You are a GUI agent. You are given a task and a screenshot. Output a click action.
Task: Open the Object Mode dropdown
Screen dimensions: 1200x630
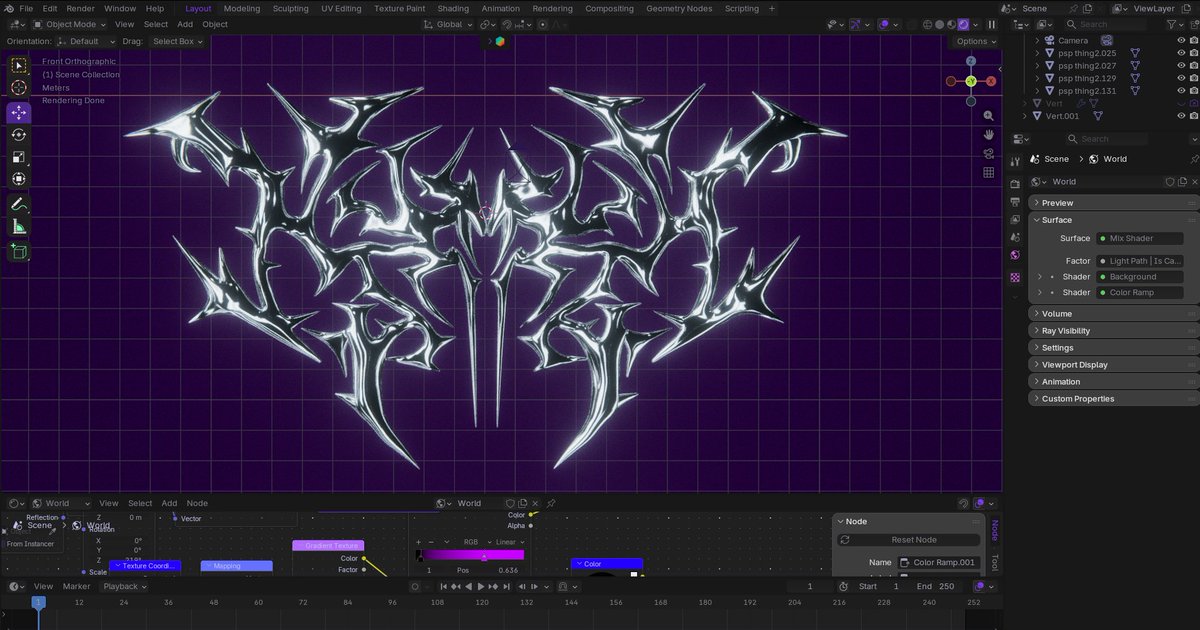(x=70, y=24)
